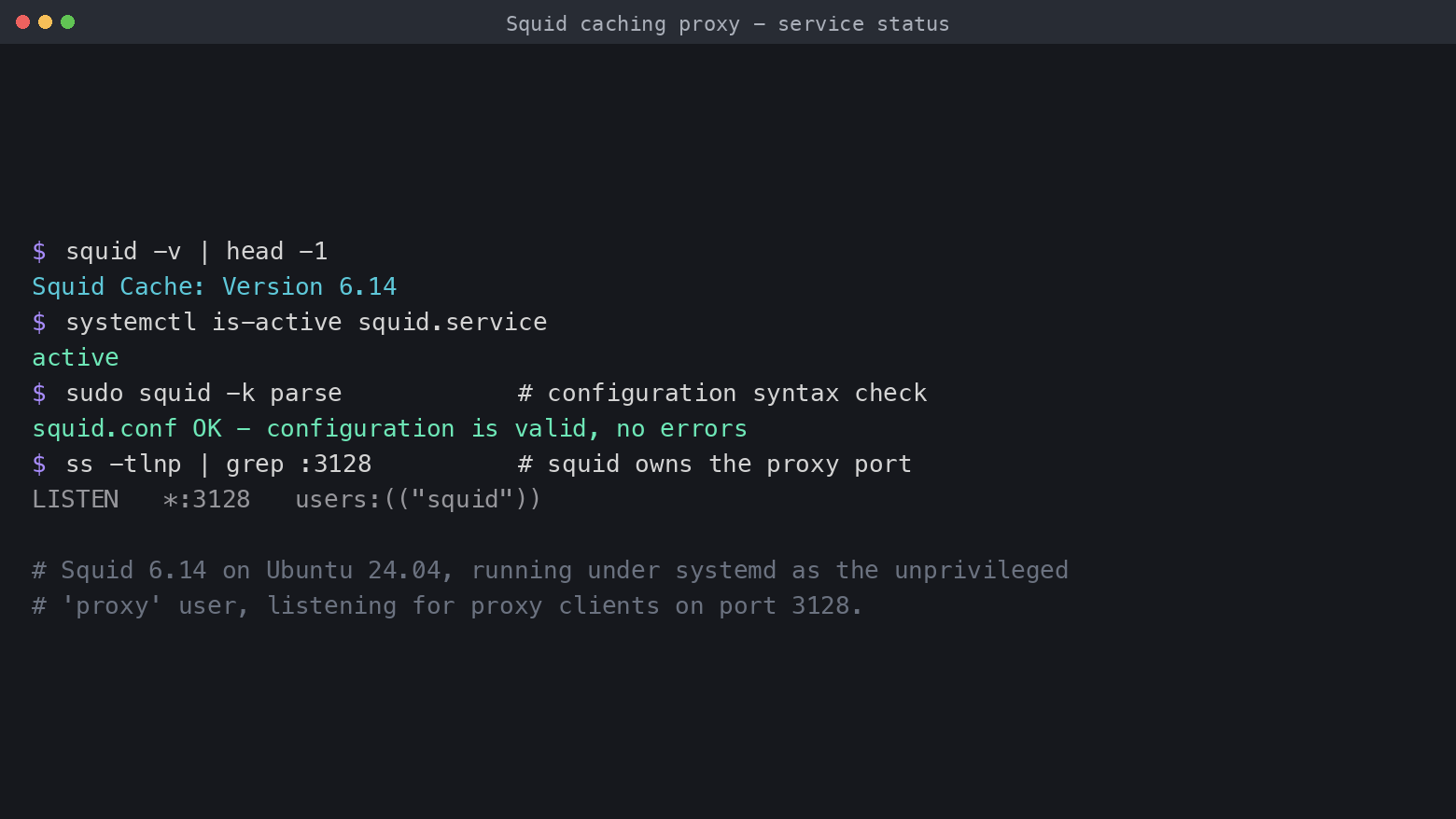Click the command 'sudo squid -k parse'
This screenshot has width=1456, height=819.
pyautogui.click(x=203, y=394)
